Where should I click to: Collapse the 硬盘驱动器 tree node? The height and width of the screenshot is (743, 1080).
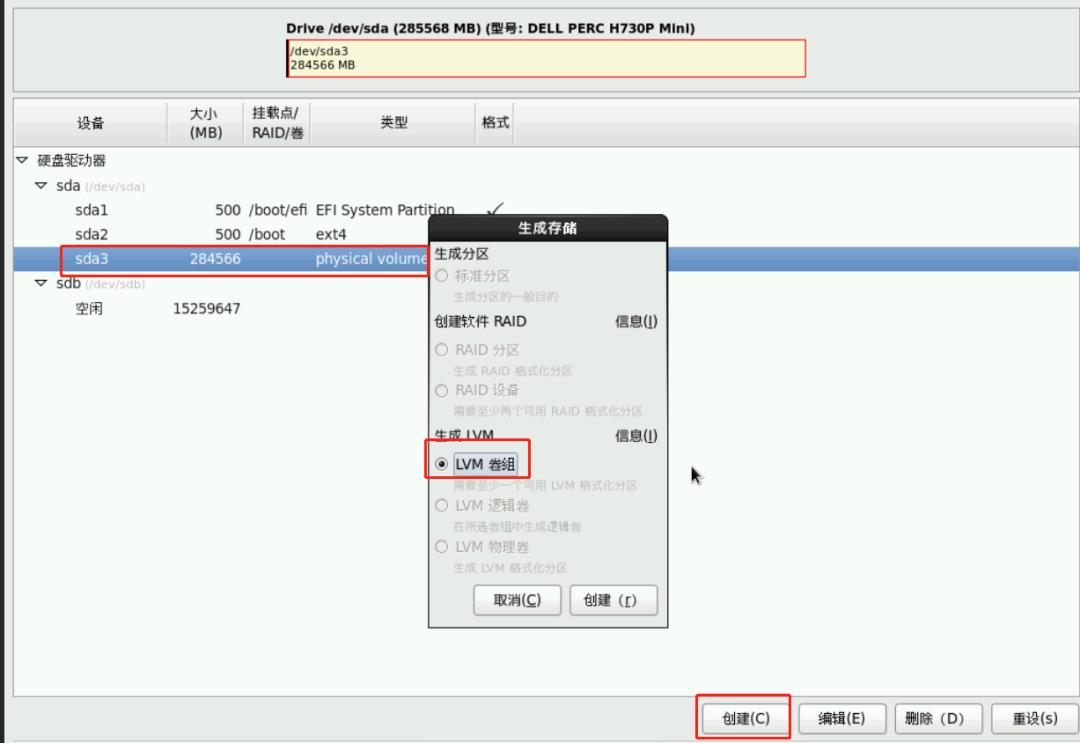coord(22,160)
